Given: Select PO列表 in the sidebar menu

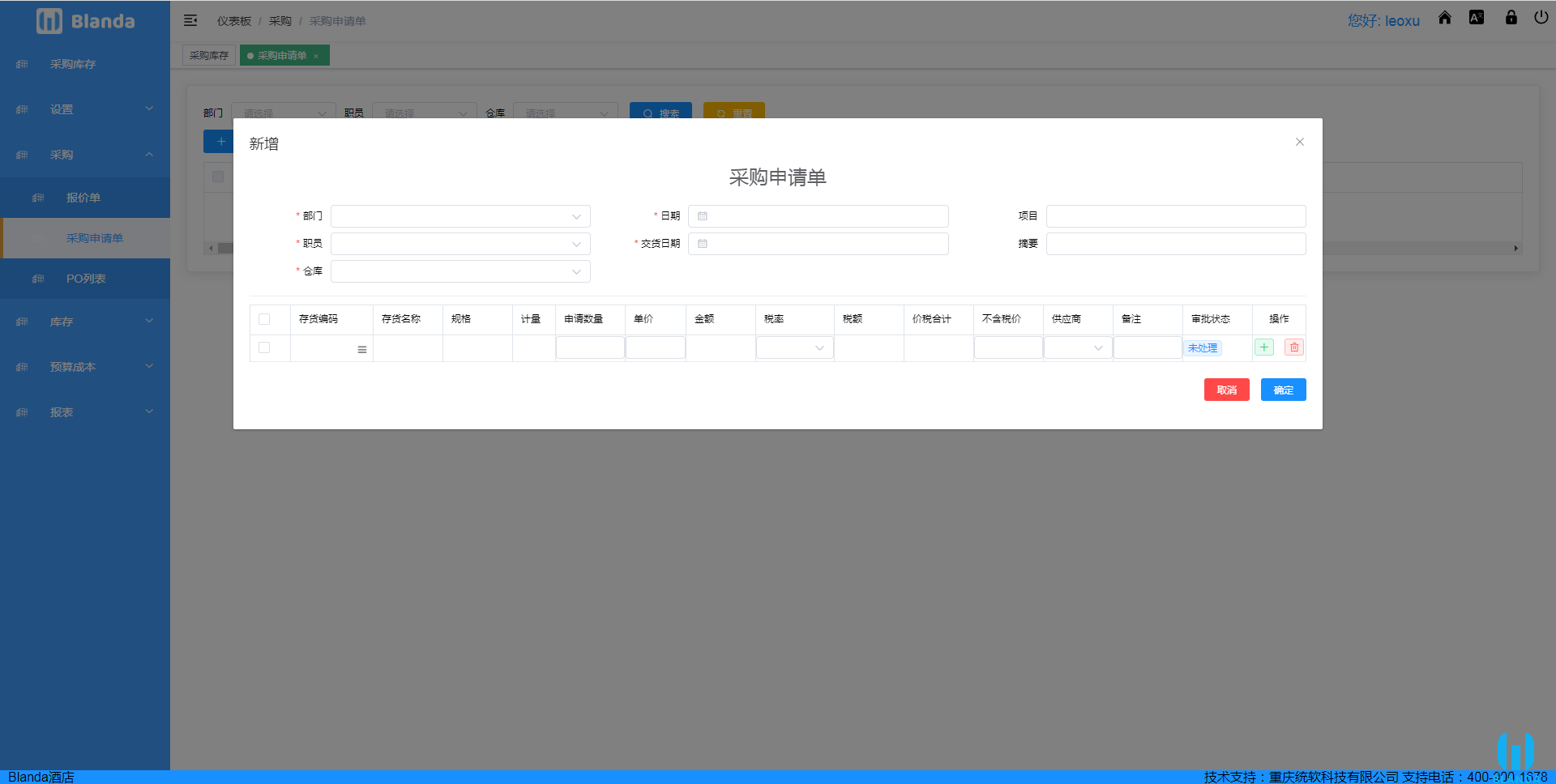Looking at the screenshot, I should [x=86, y=279].
